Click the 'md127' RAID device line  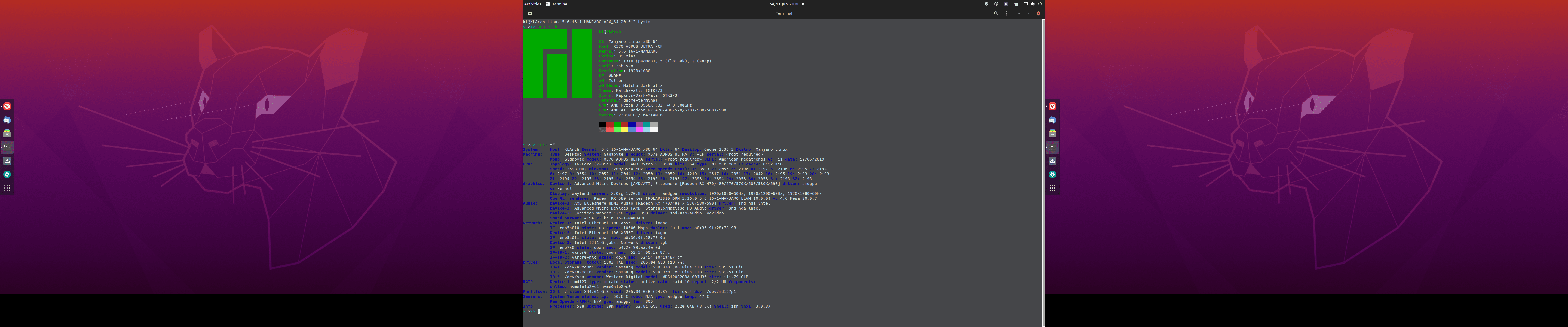653,282
